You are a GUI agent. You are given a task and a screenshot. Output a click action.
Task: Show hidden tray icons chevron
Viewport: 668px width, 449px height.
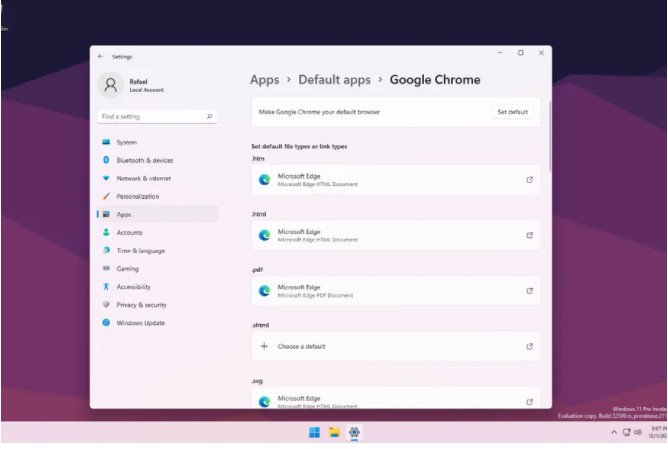point(614,432)
